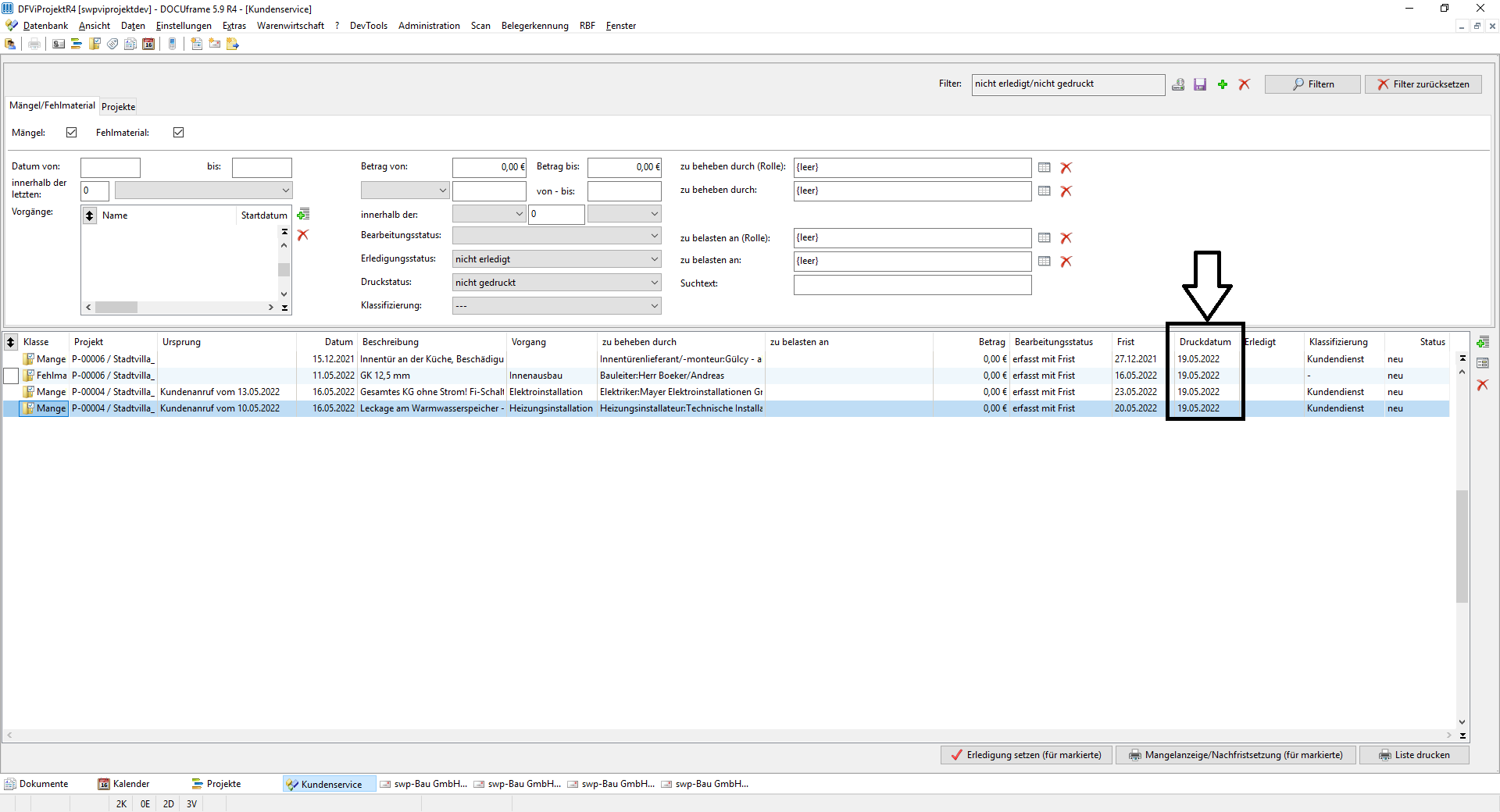1500x812 pixels.
Task: Tick the row checkbox of the Fehlma entry
Action: coord(11,376)
